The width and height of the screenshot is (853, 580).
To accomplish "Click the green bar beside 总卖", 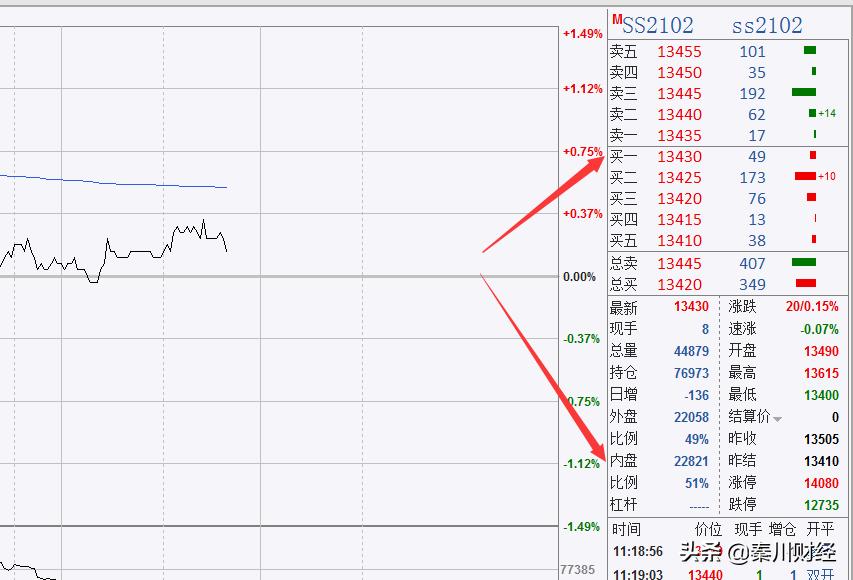I will point(804,262).
